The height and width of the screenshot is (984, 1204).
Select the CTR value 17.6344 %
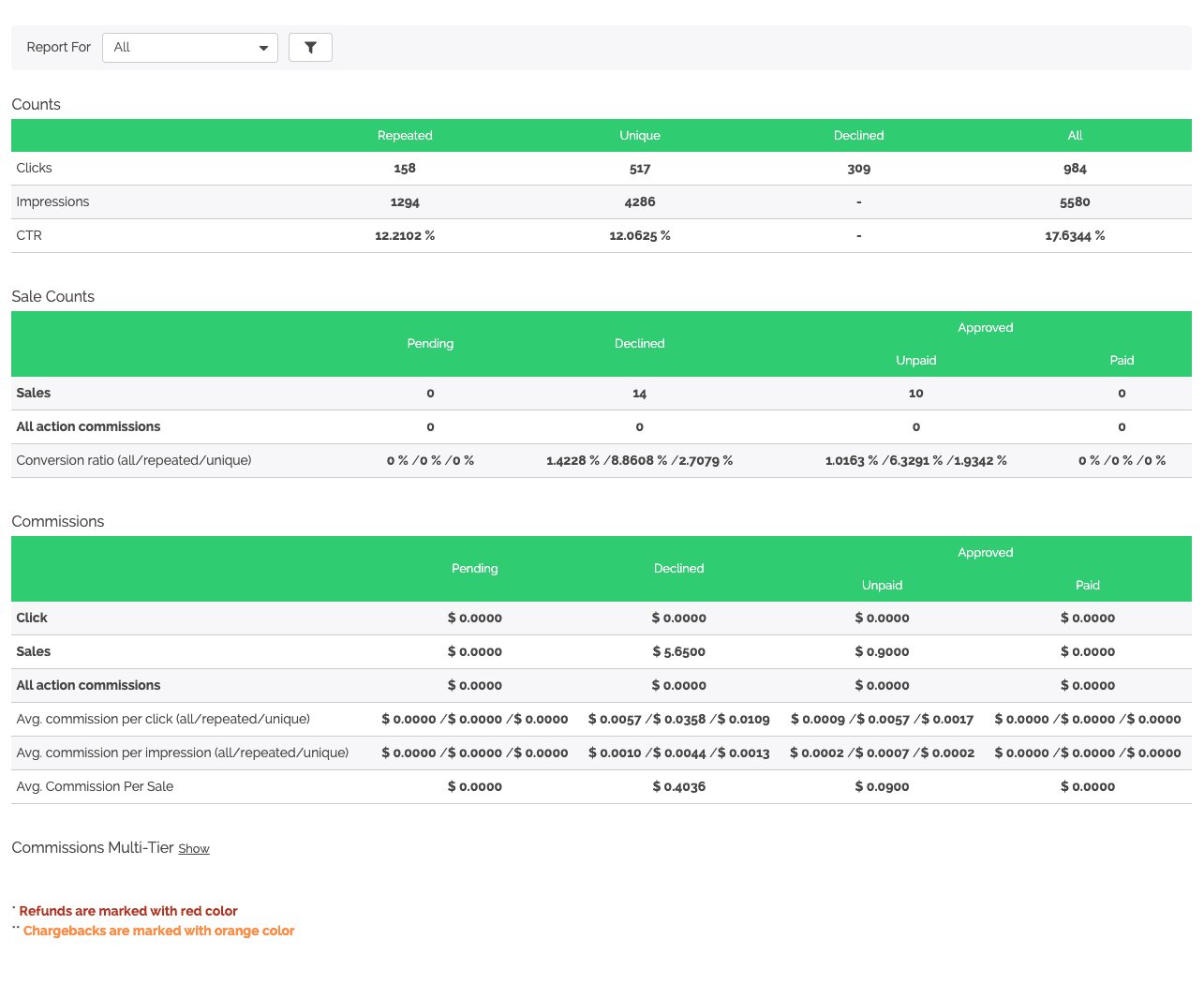(1076, 236)
